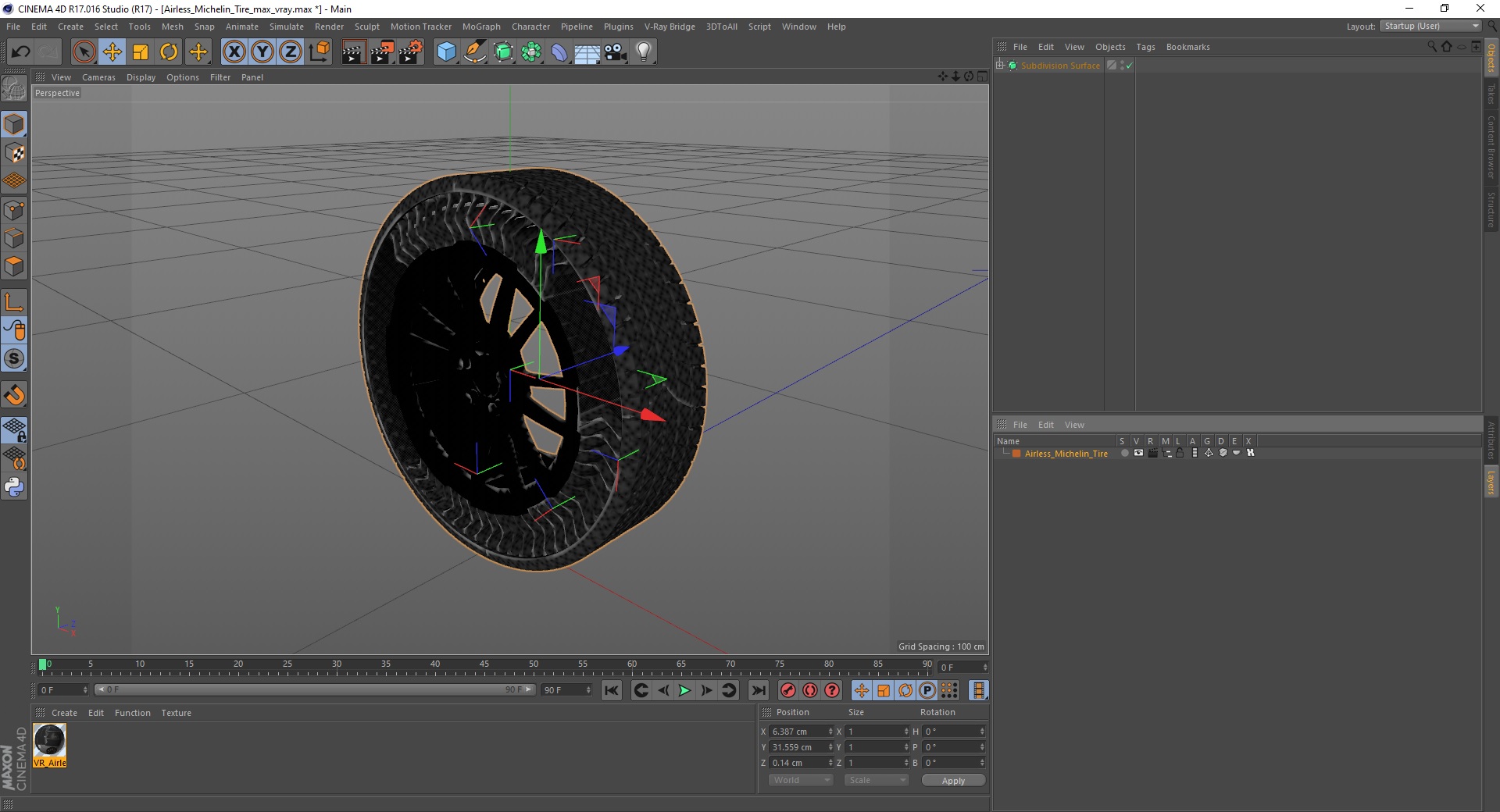Open Edit Render Settings

click(411, 52)
